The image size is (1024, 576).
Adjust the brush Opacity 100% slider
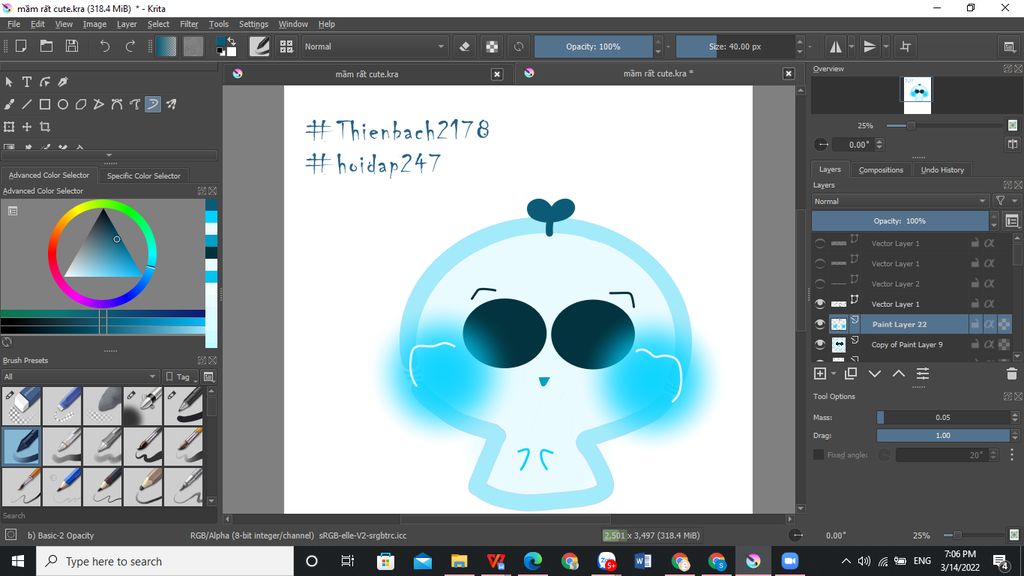coord(593,46)
